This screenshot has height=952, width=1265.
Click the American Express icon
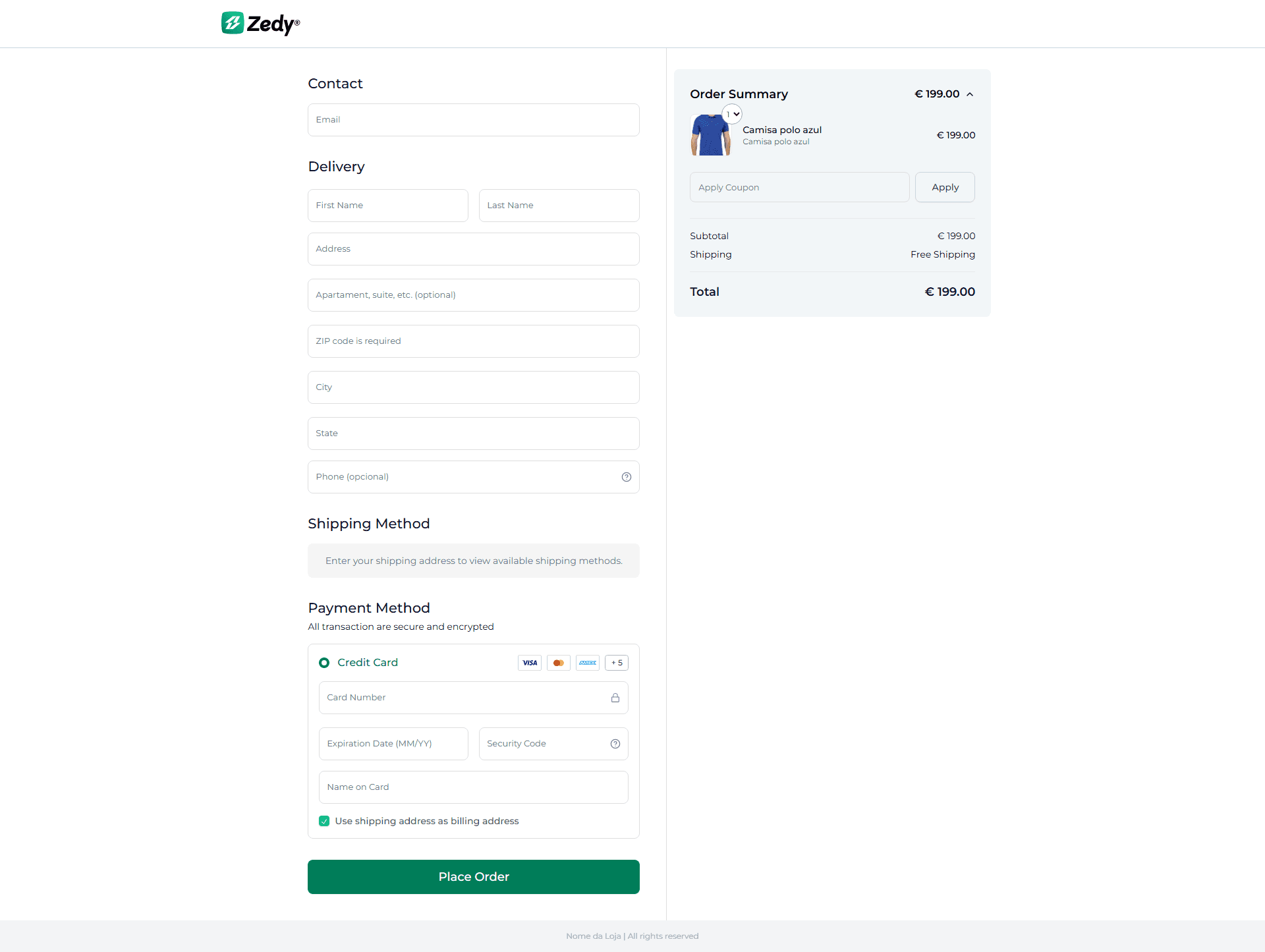tap(587, 663)
